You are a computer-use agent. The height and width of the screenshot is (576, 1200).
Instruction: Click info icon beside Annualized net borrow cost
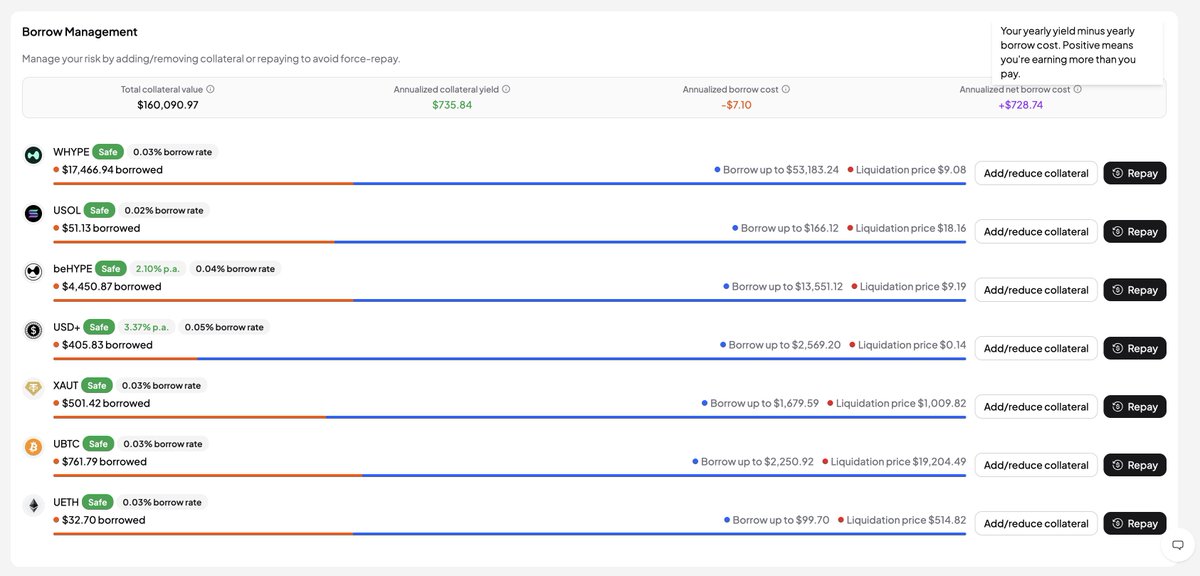click(x=1078, y=89)
